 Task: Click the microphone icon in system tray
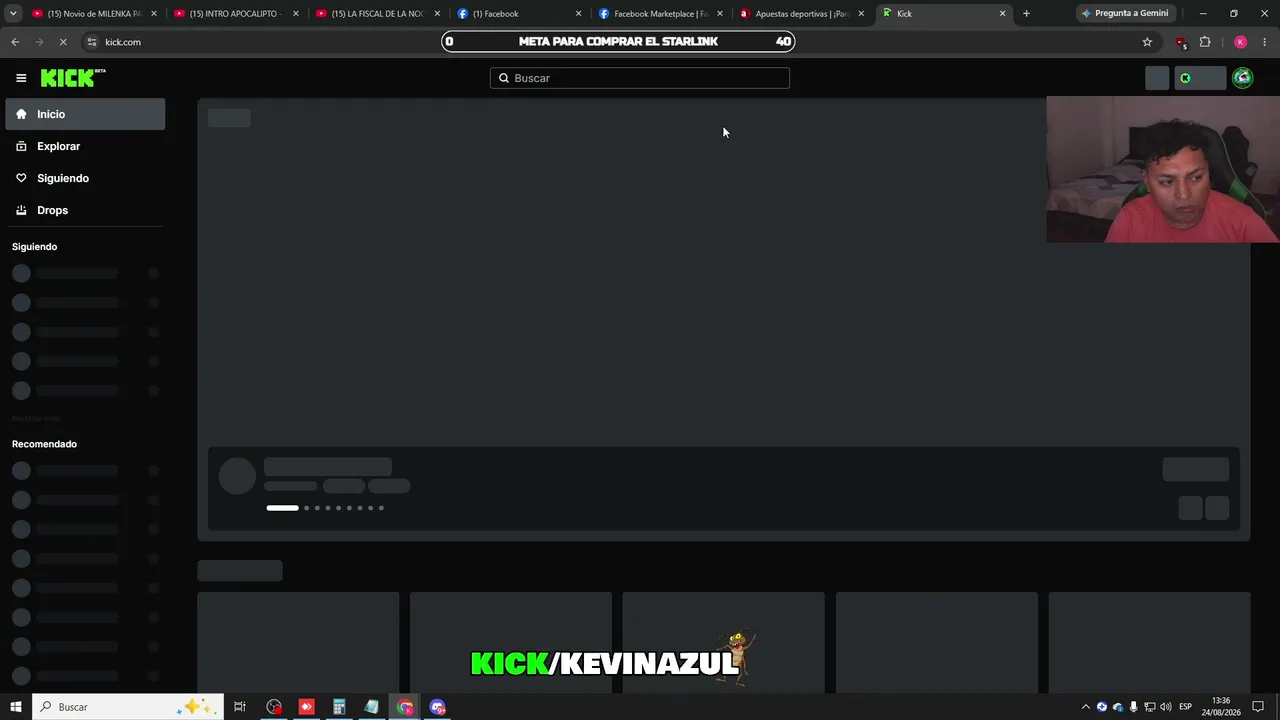point(1134,707)
